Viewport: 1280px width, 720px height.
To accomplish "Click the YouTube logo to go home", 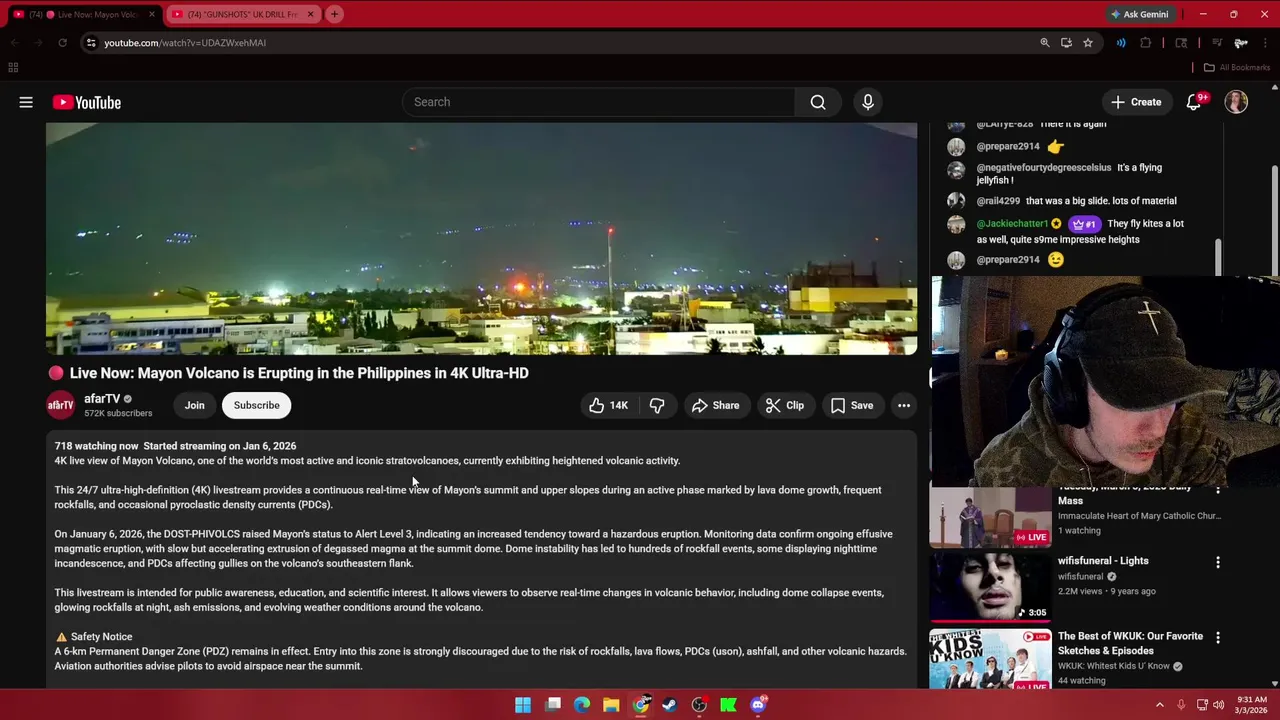I will [87, 102].
